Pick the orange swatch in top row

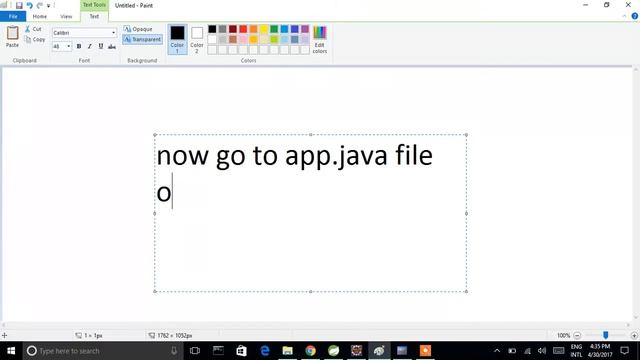coord(253,29)
